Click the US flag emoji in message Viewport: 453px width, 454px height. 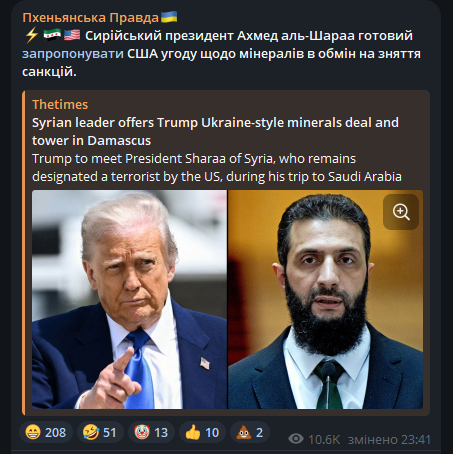pyautogui.click(x=72, y=35)
